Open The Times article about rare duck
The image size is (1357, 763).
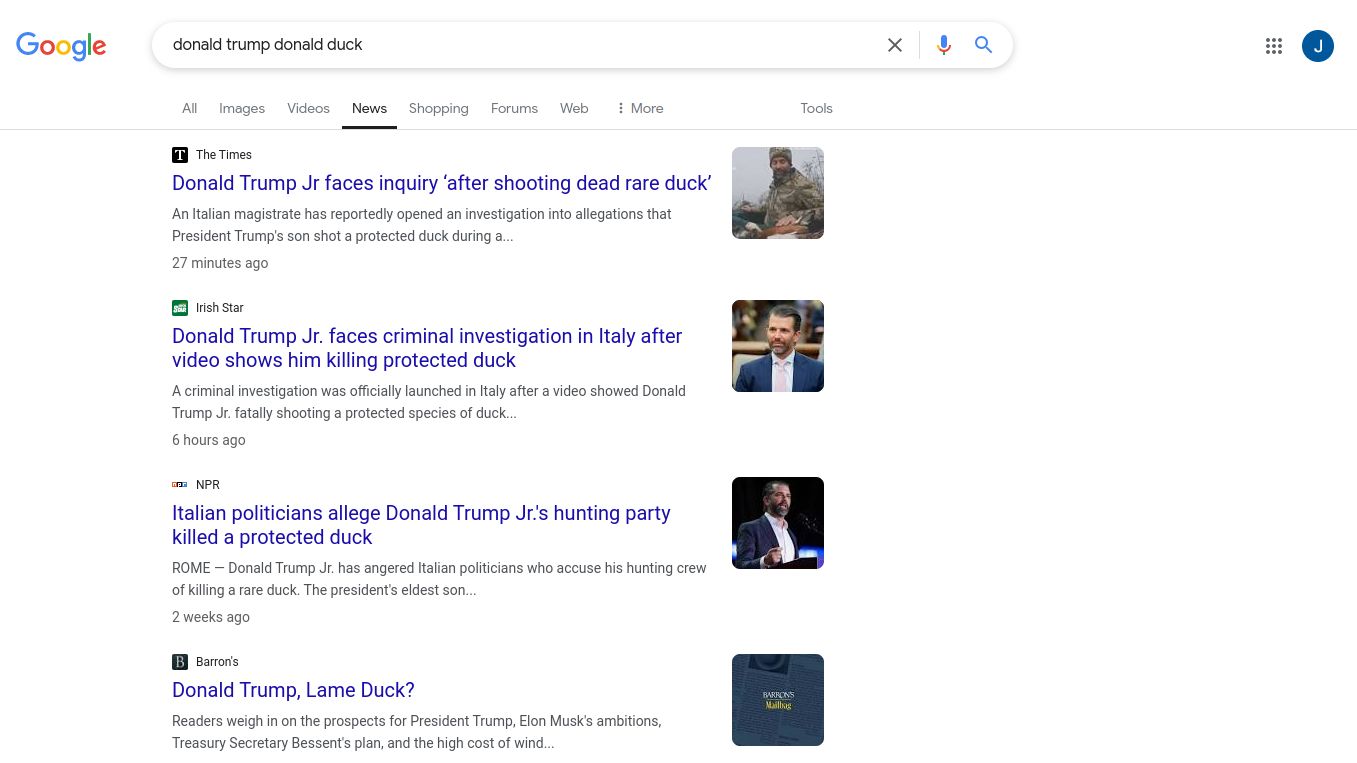[441, 183]
